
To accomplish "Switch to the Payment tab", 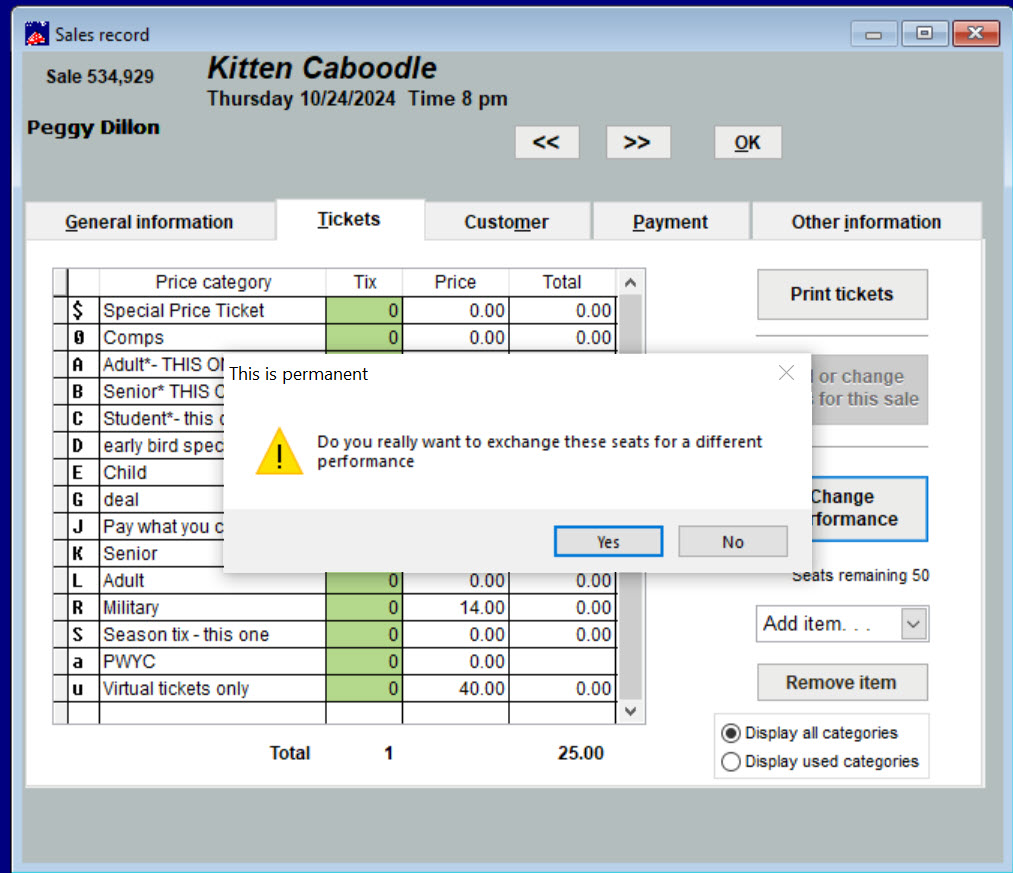I will tap(671, 222).
